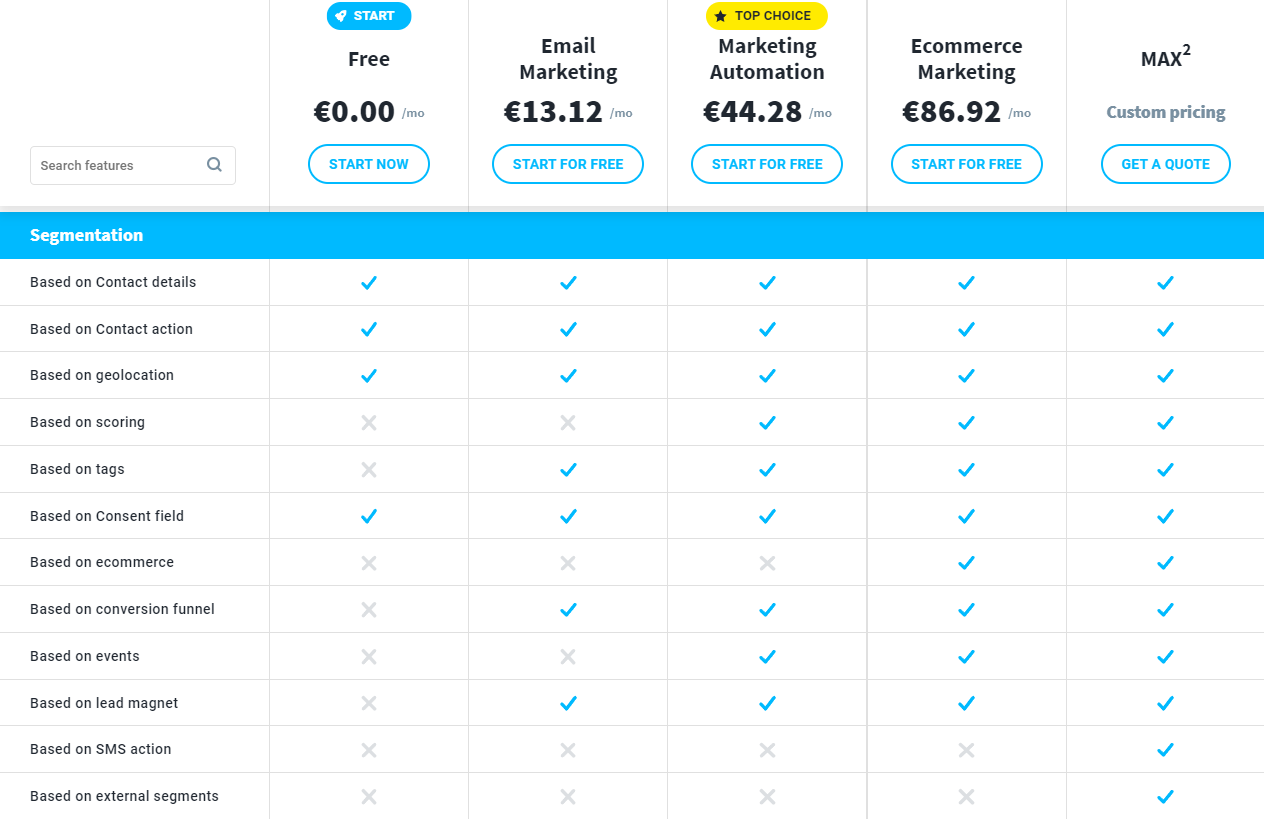Click the rocket icon in START badge
The height and width of the screenshot is (819, 1264).
pos(341,16)
